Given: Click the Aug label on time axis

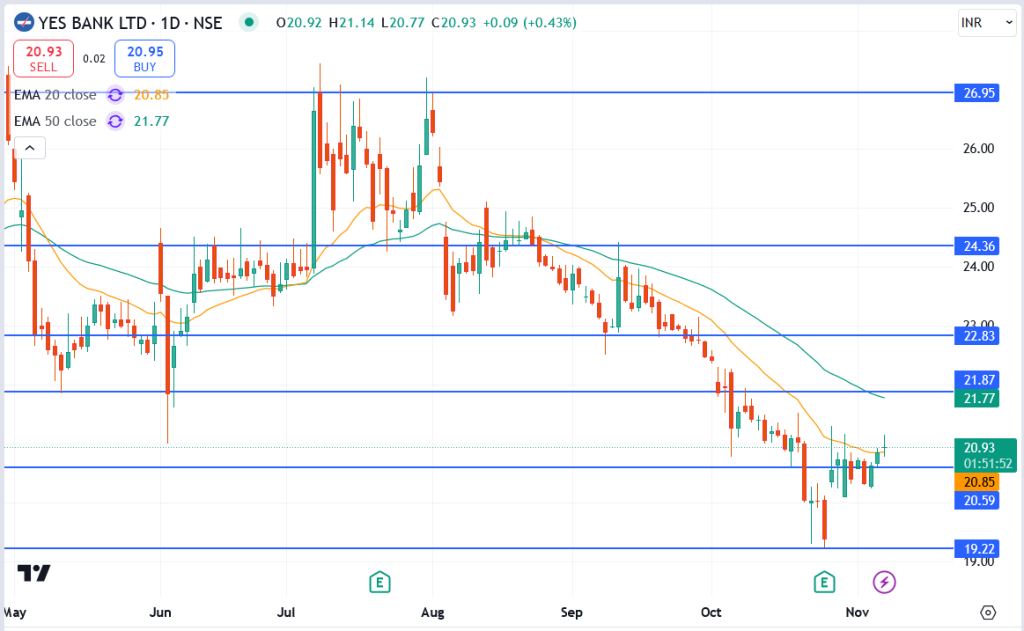Looking at the screenshot, I should [x=432, y=612].
